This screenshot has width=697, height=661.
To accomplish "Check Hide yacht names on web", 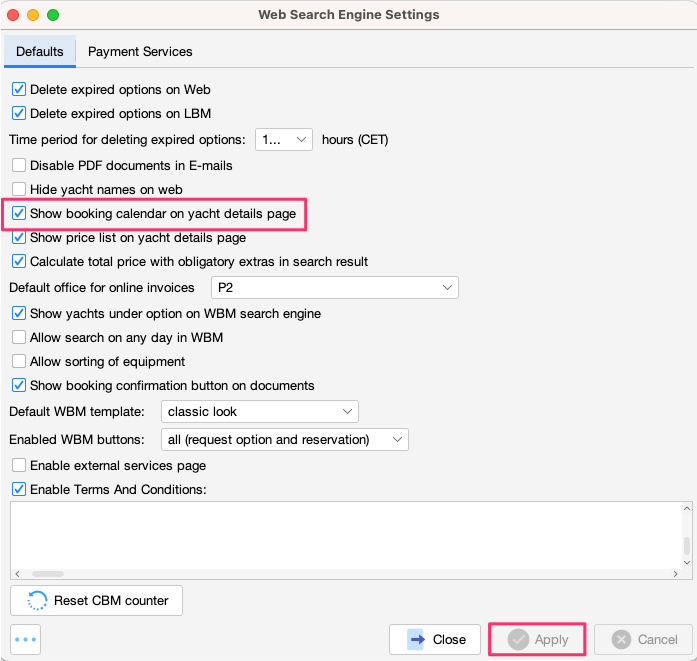I will (19, 189).
